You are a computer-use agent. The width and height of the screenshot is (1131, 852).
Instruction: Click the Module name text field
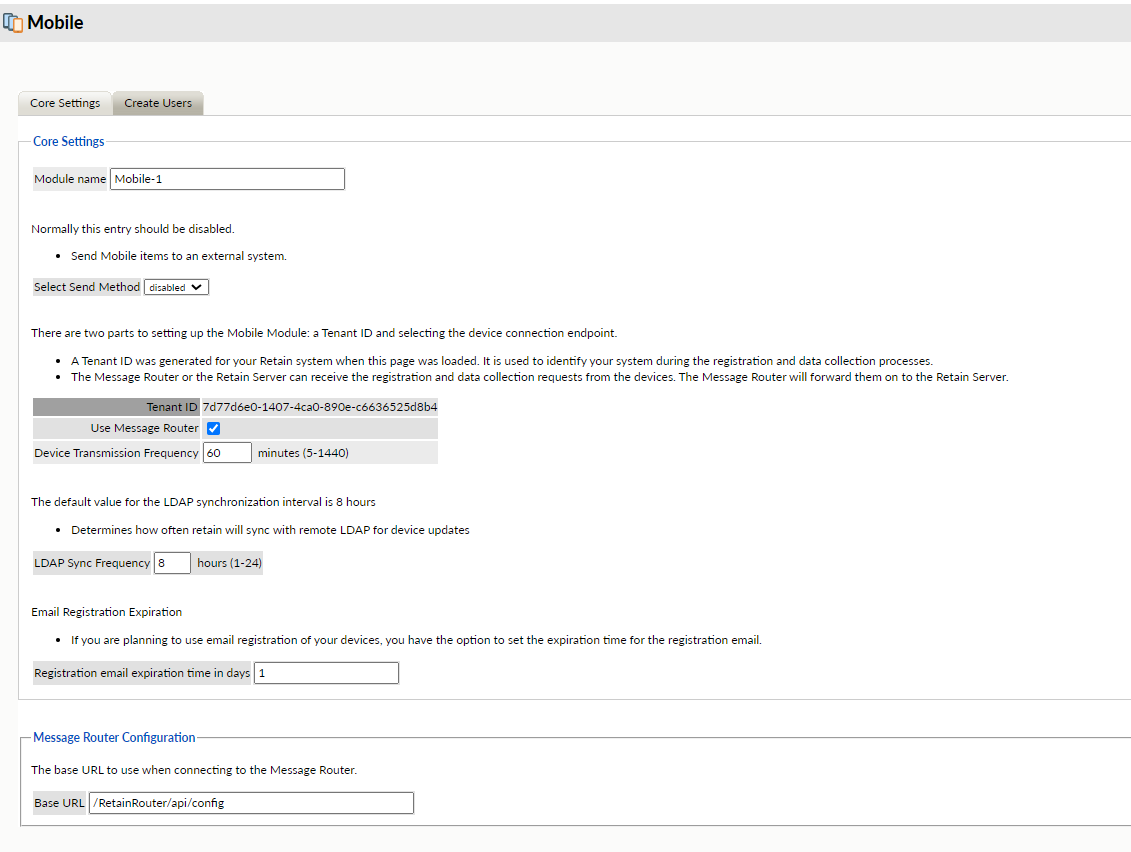point(227,179)
